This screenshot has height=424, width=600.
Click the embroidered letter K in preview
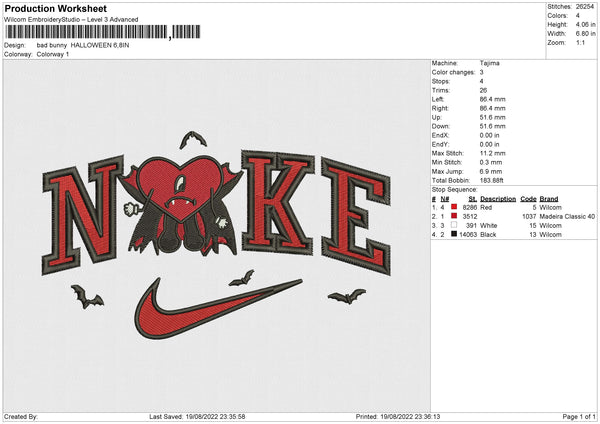coord(279,203)
